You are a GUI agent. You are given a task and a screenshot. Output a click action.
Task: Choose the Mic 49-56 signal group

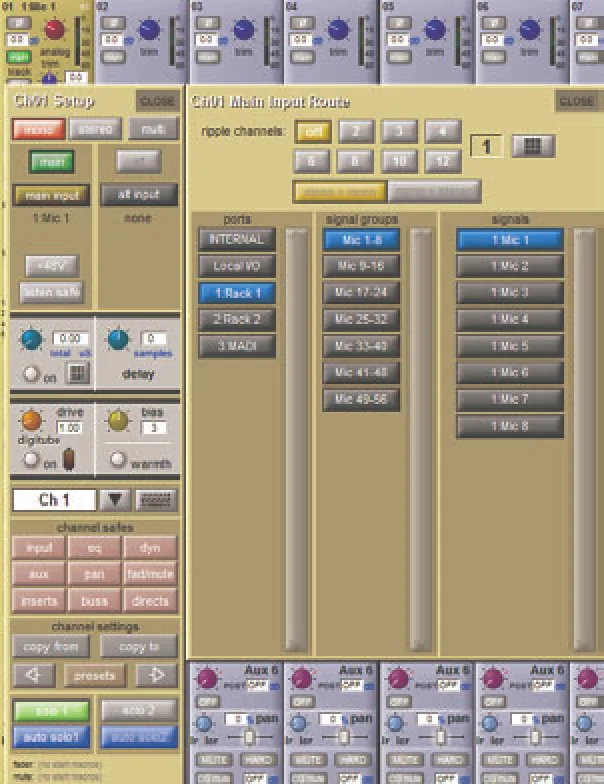click(361, 400)
